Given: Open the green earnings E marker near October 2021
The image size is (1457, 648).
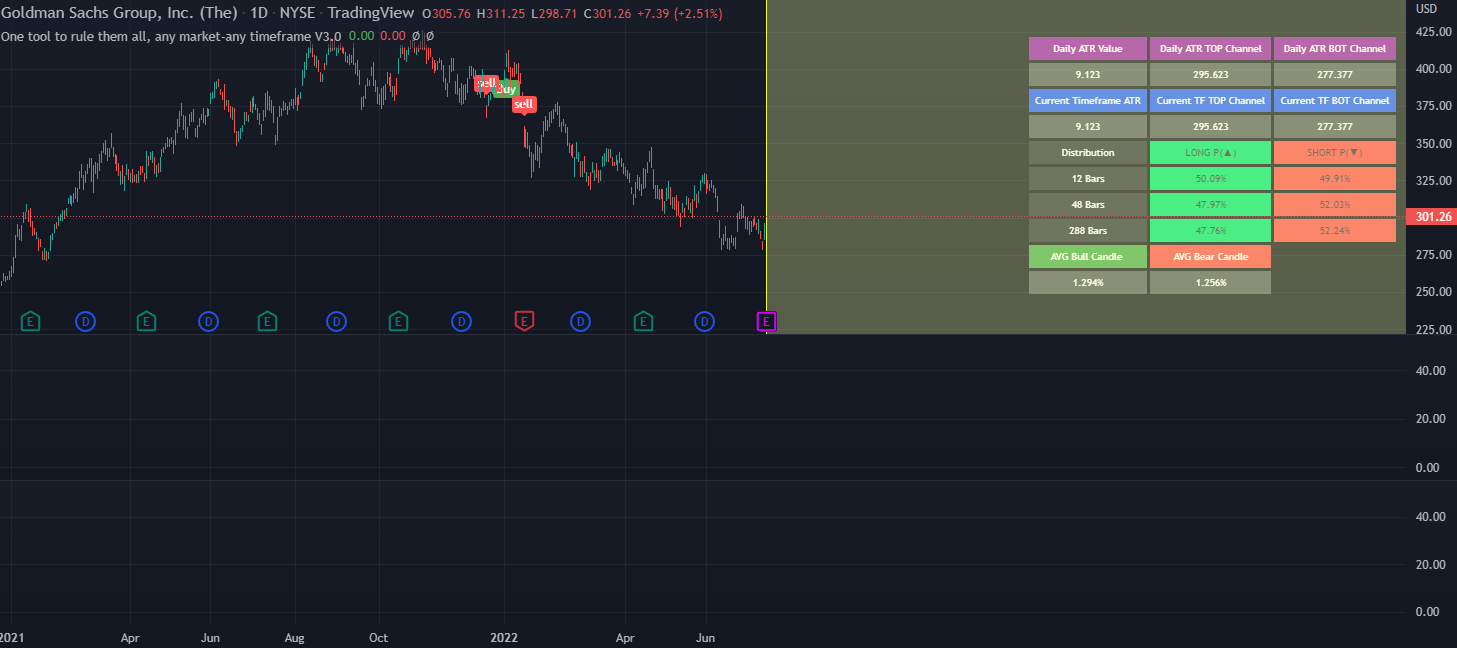Looking at the screenshot, I should pyautogui.click(x=398, y=321).
